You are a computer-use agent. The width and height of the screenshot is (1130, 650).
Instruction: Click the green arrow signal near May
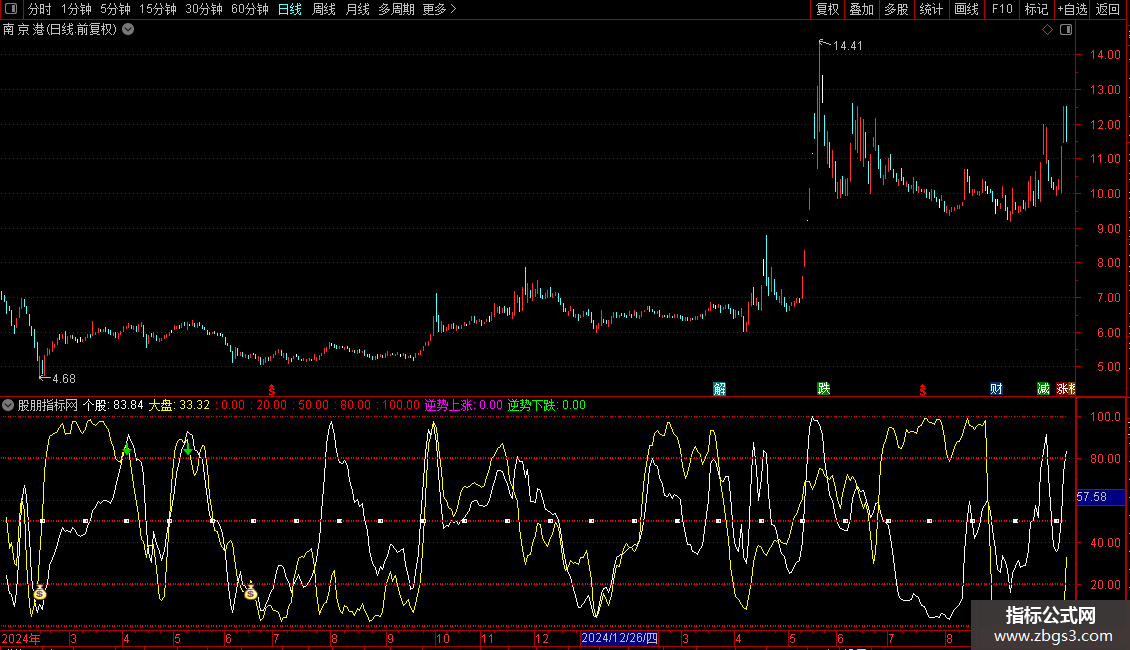click(188, 450)
